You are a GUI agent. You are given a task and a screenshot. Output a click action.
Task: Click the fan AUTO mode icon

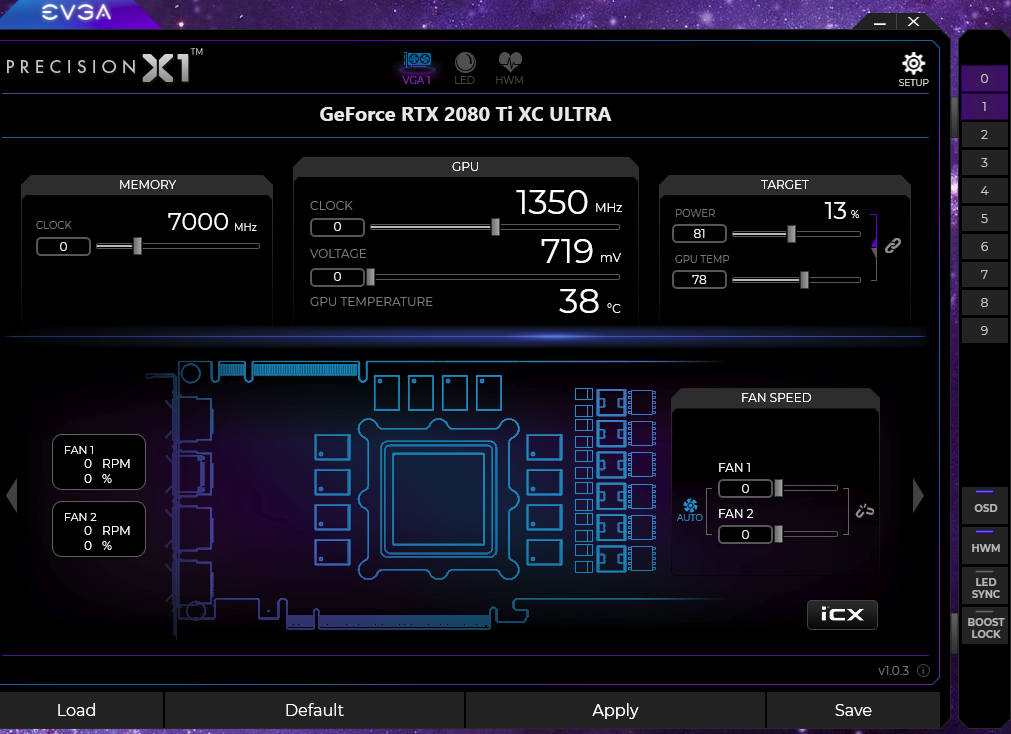click(x=690, y=510)
